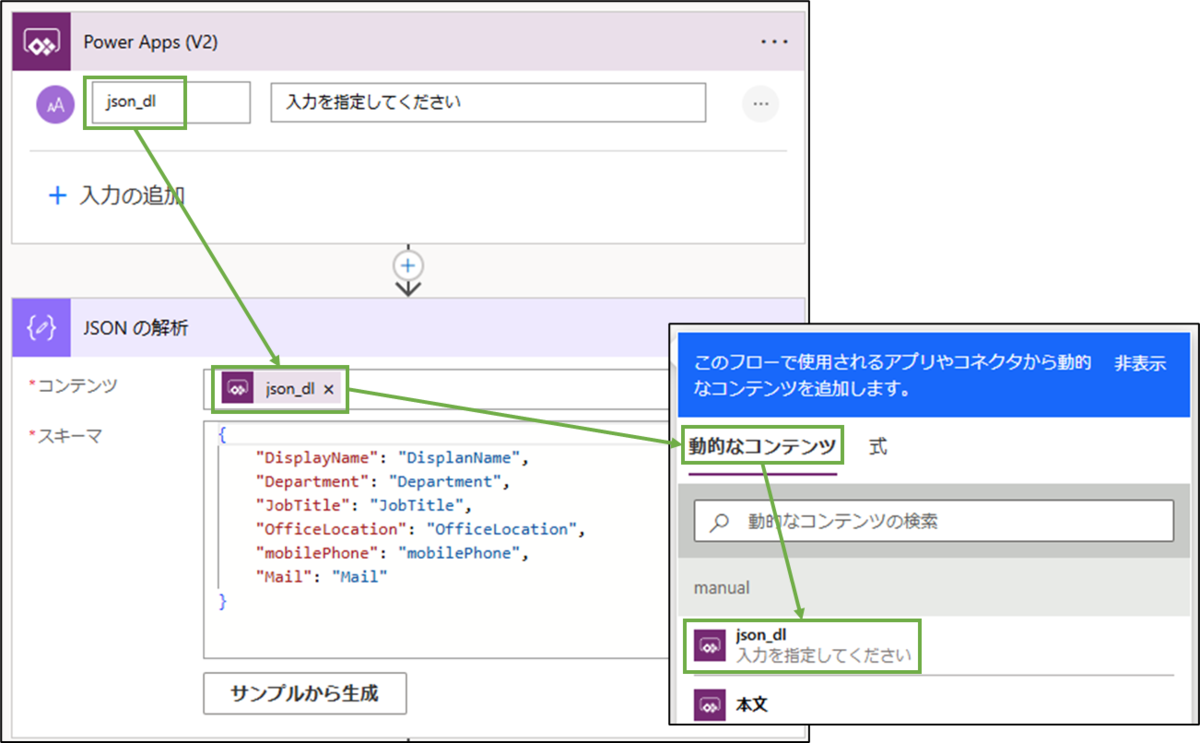1200x743 pixels.
Task: Click the plus circle between the steps
Action: (409, 266)
